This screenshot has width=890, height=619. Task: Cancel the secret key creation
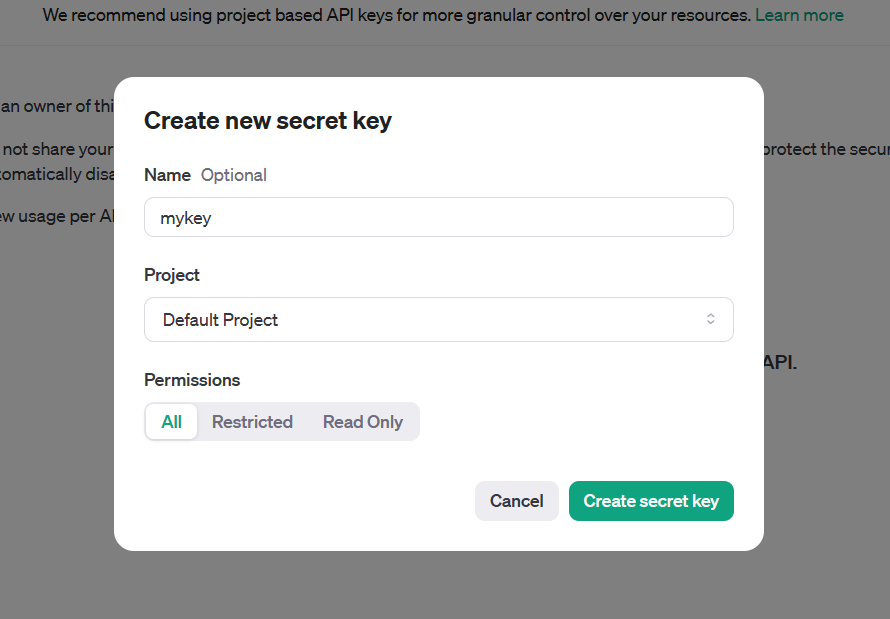(x=516, y=500)
